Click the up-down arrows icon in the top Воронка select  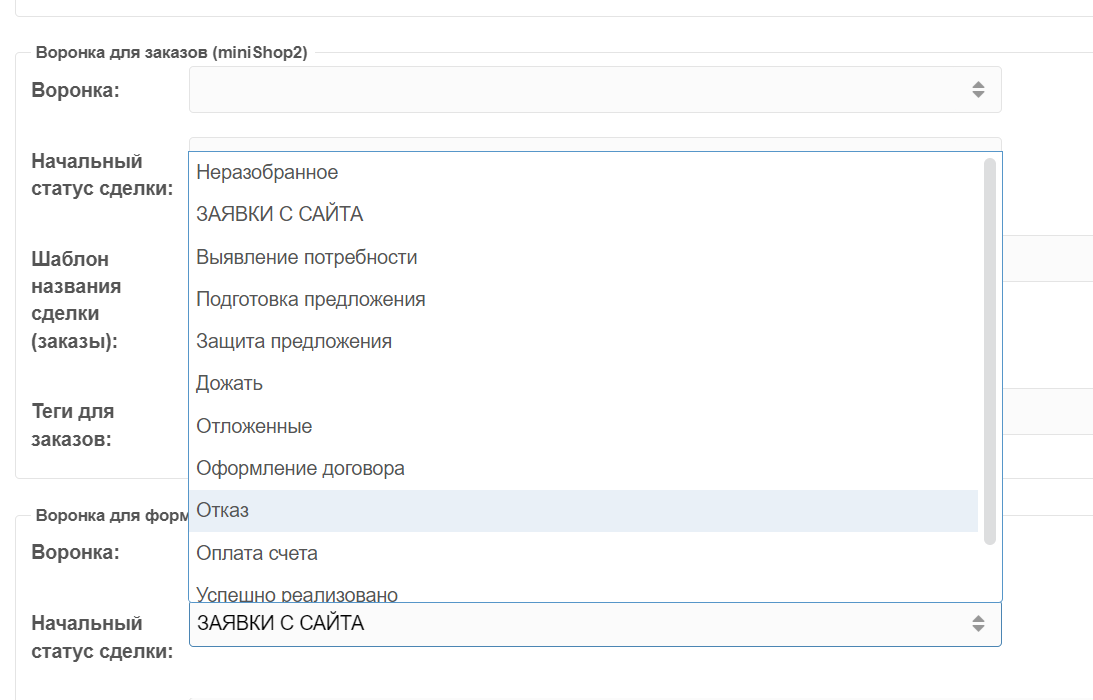[x=978, y=90]
